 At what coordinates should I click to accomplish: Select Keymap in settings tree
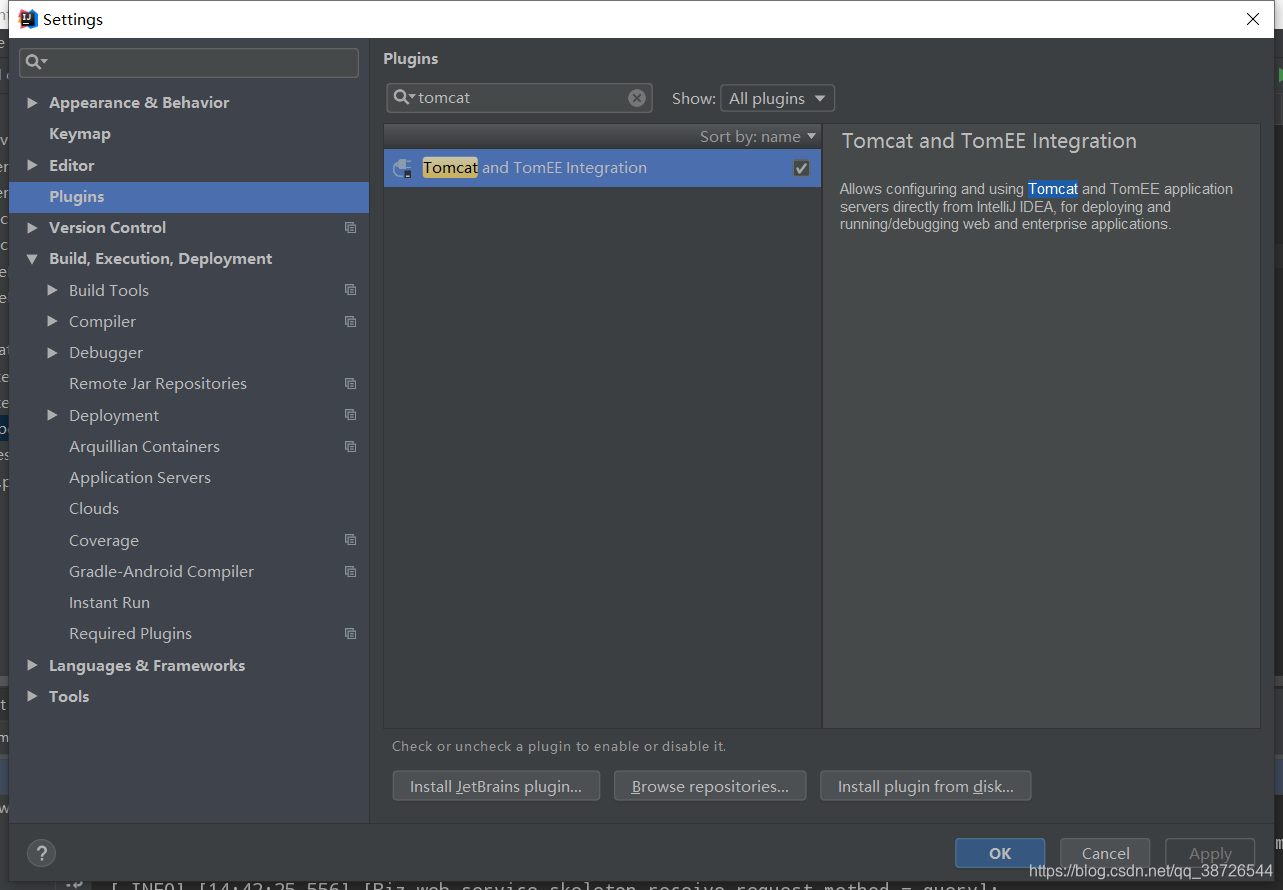[79, 134]
